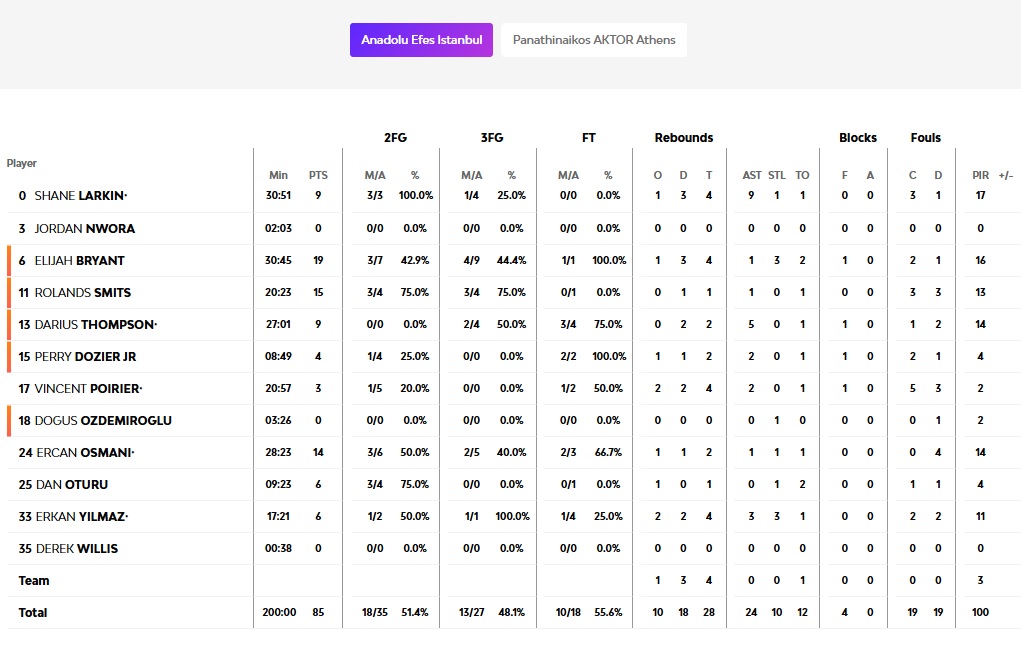Click the Min column header
The width and height of the screenshot is (1021, 648).
click(x=278, y=176)
